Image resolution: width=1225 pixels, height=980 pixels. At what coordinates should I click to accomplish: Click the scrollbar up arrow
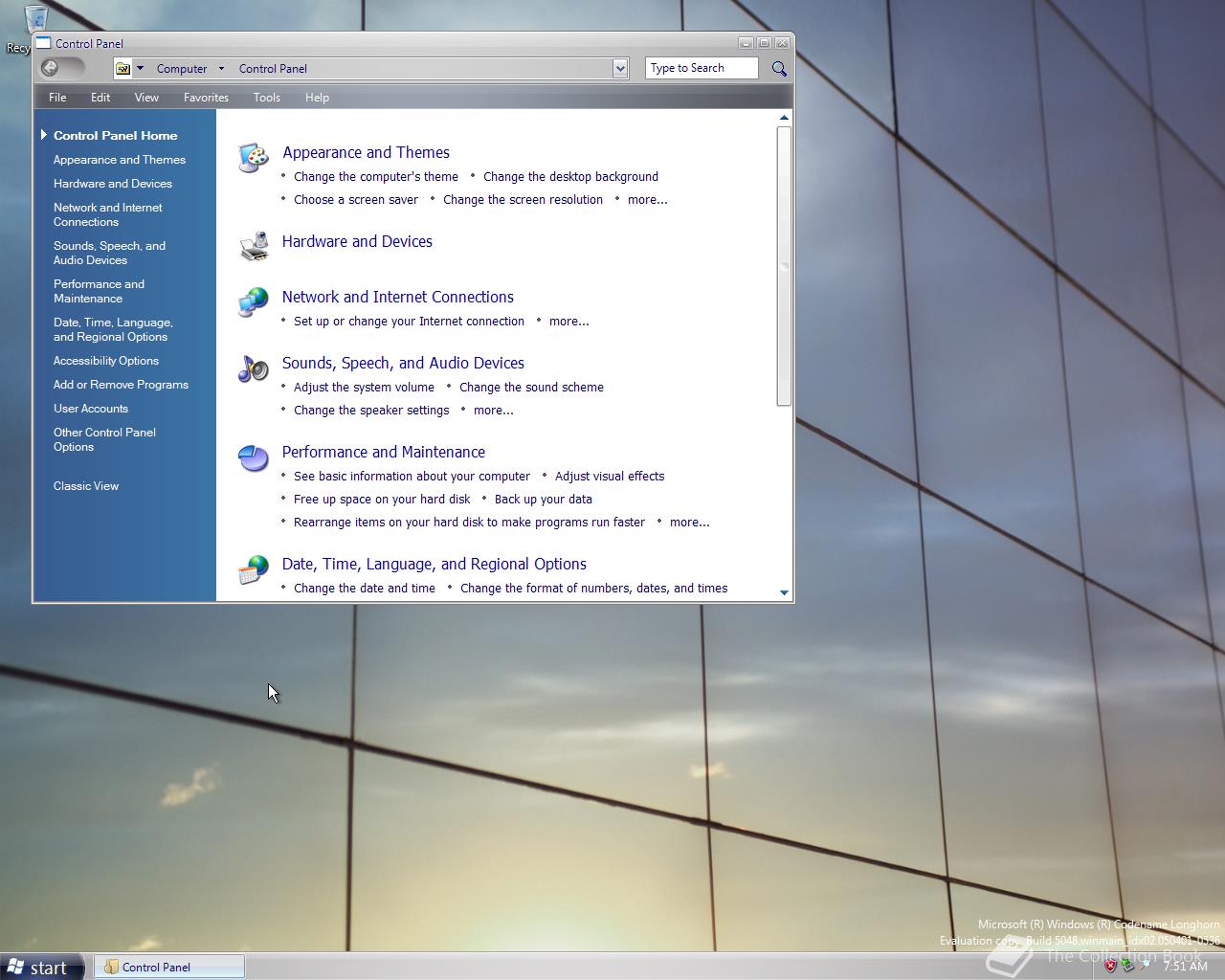[784, 118]
